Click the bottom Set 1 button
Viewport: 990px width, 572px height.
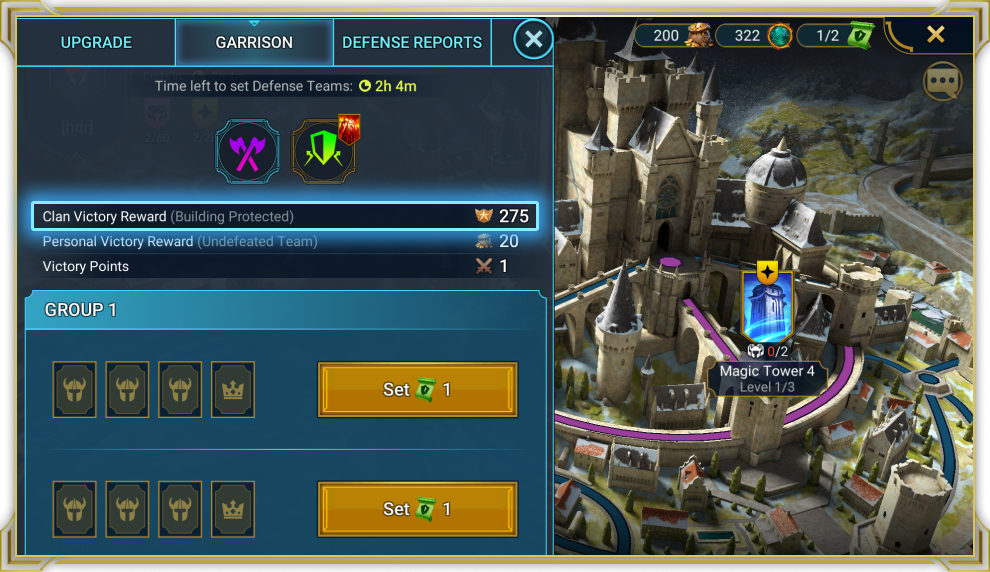tap(417, 509)
